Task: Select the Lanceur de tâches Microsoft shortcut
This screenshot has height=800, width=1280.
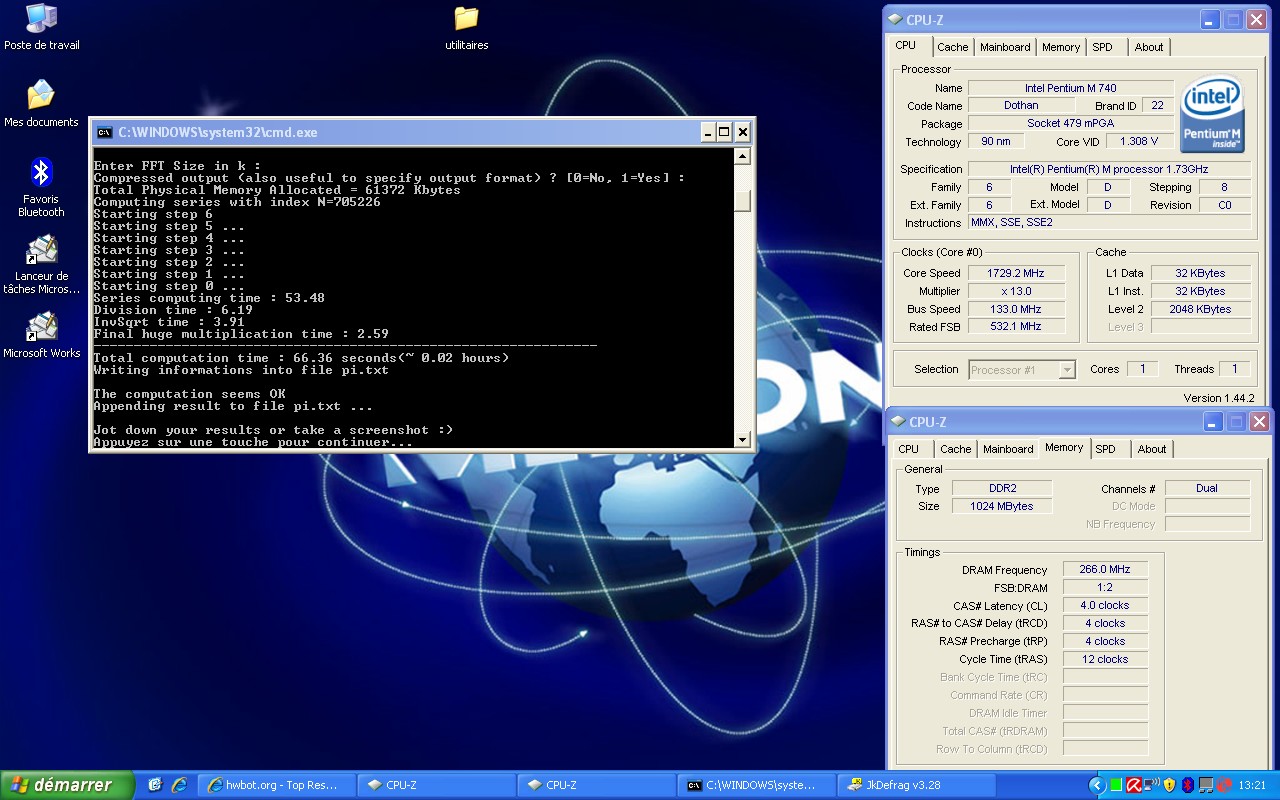Action: click(x=41, y=264)
